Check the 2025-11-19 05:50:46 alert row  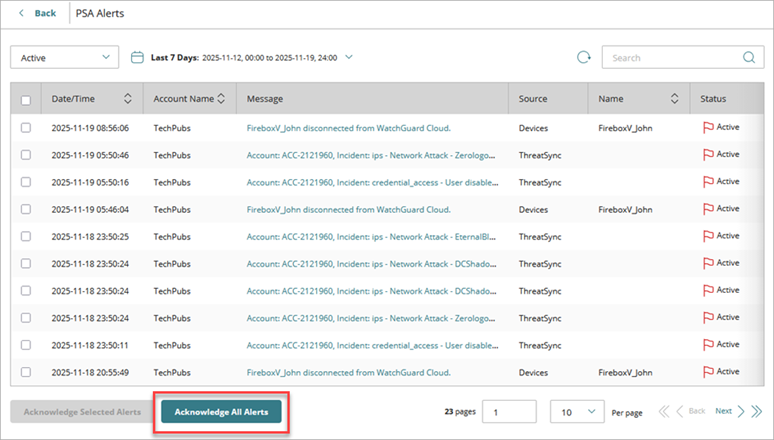tap(26, 155)
